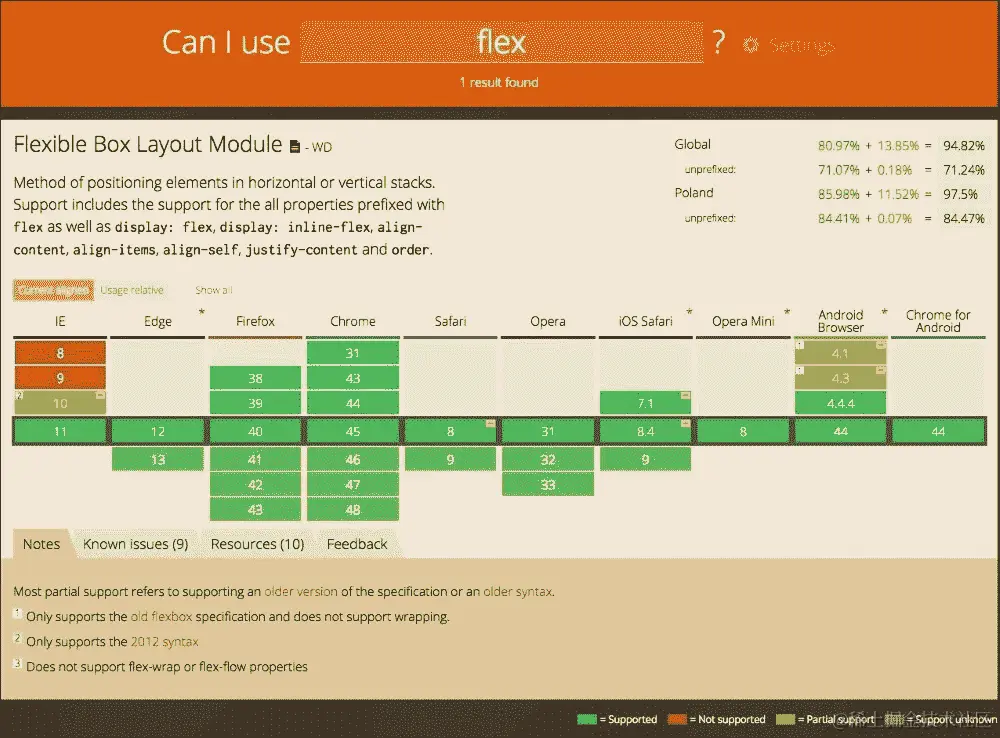Screen dimensions: 1000x738
Task: Open the 2012 syntax link
Action: coord(164,642)
